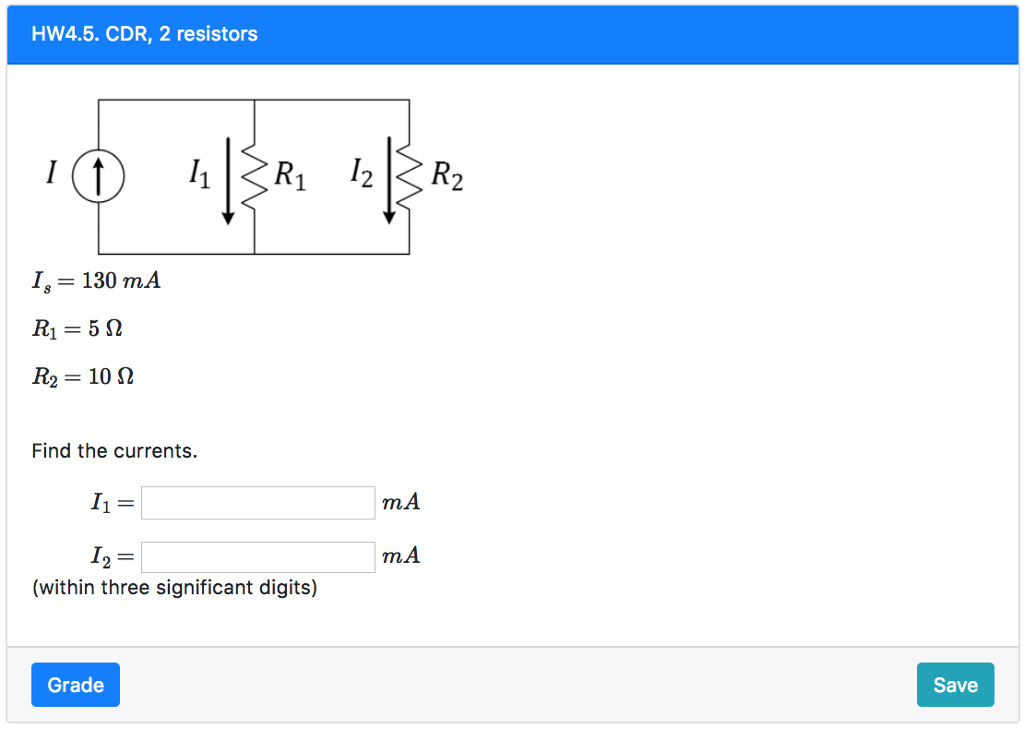Click the three significant digits note
This screenshot has width=1024, height=729.
tap(174, 587)
